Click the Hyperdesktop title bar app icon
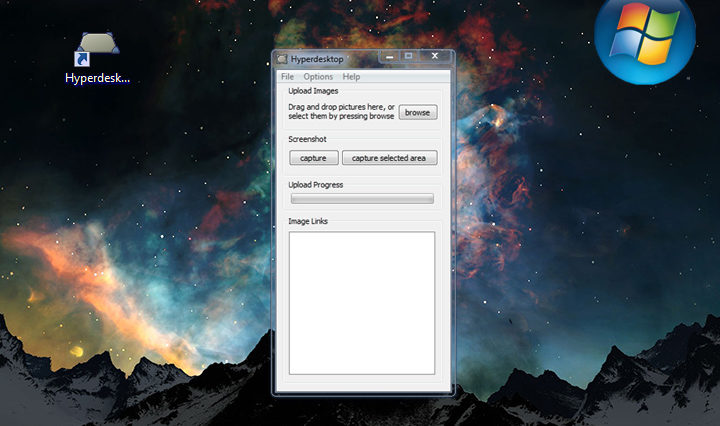Viewport: 720px width, 426px height. pos(281,59)
